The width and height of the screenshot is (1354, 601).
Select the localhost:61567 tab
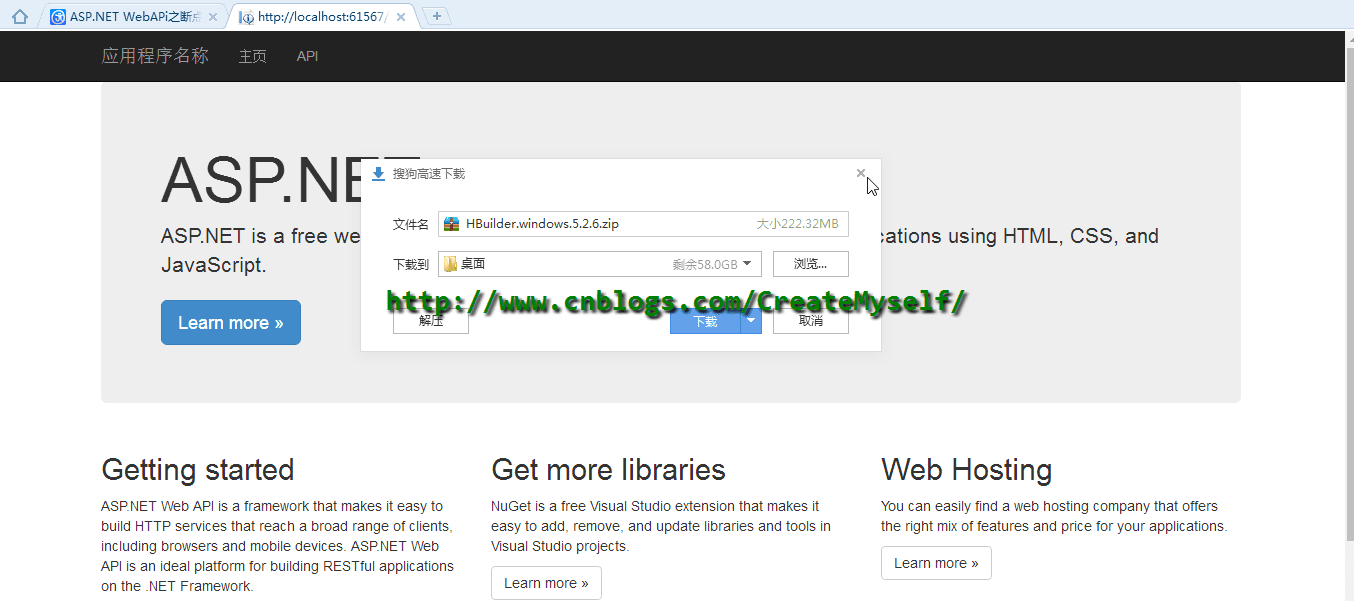(x=320, y=17)
